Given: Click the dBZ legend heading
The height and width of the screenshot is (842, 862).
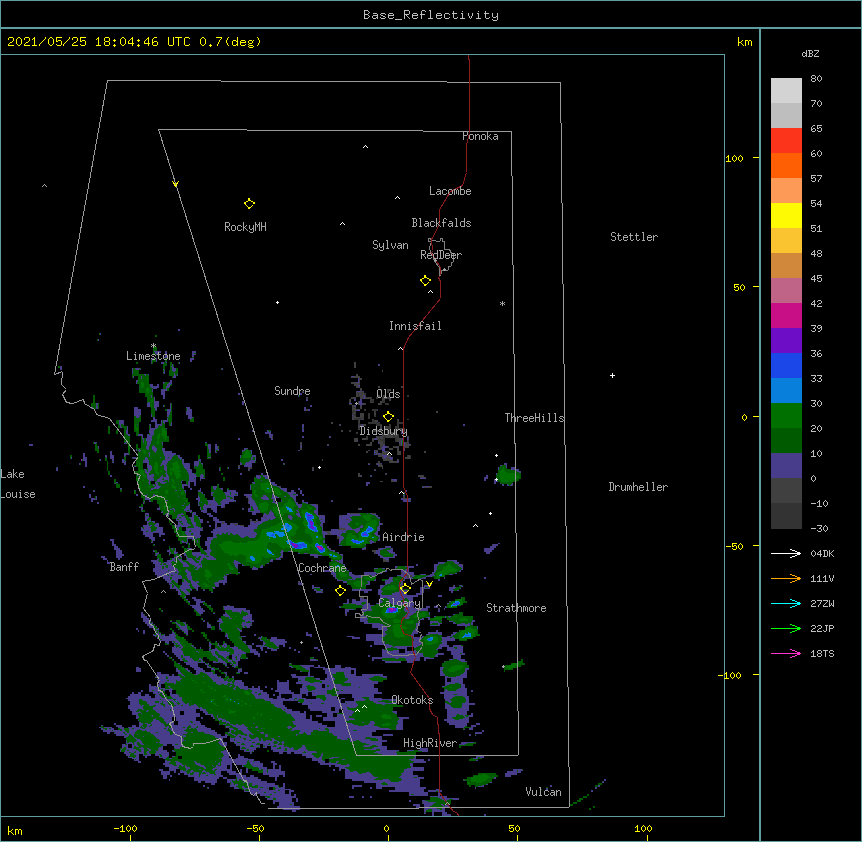Looking at the screenshot, I should click(x=810, y=54).
